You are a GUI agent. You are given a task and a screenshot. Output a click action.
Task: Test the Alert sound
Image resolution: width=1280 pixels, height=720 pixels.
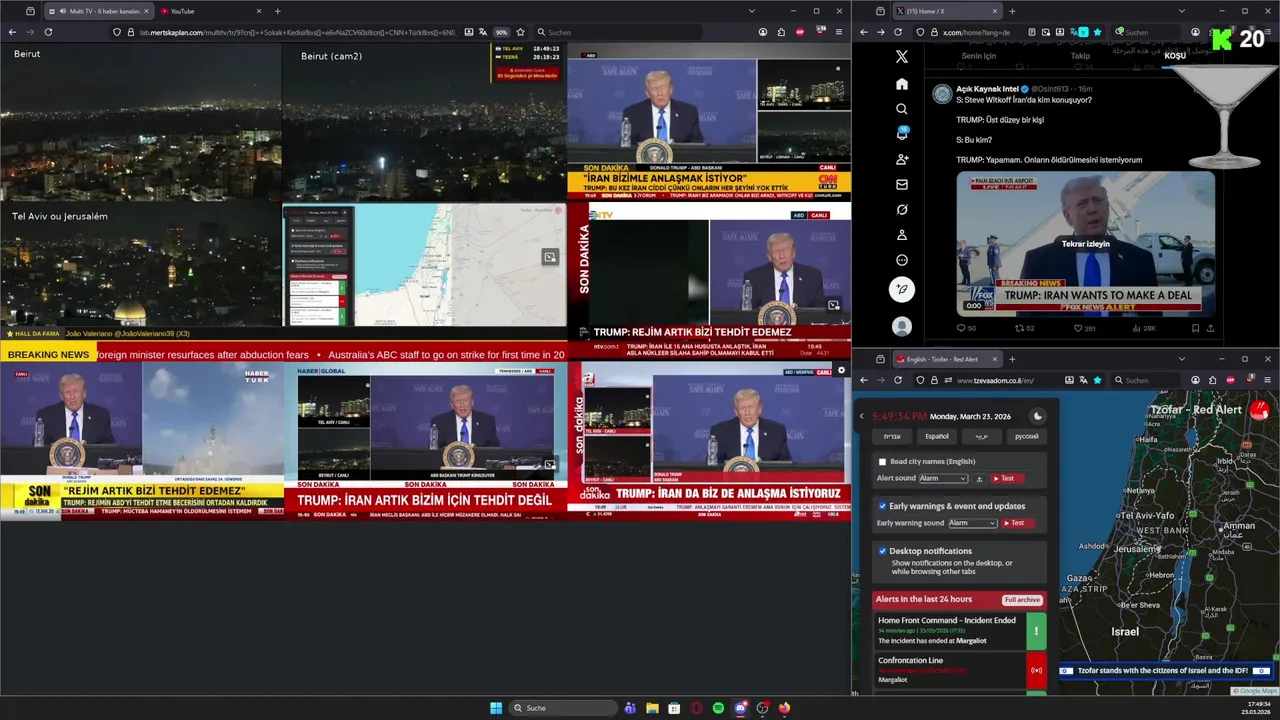(x=1008, y=479)
